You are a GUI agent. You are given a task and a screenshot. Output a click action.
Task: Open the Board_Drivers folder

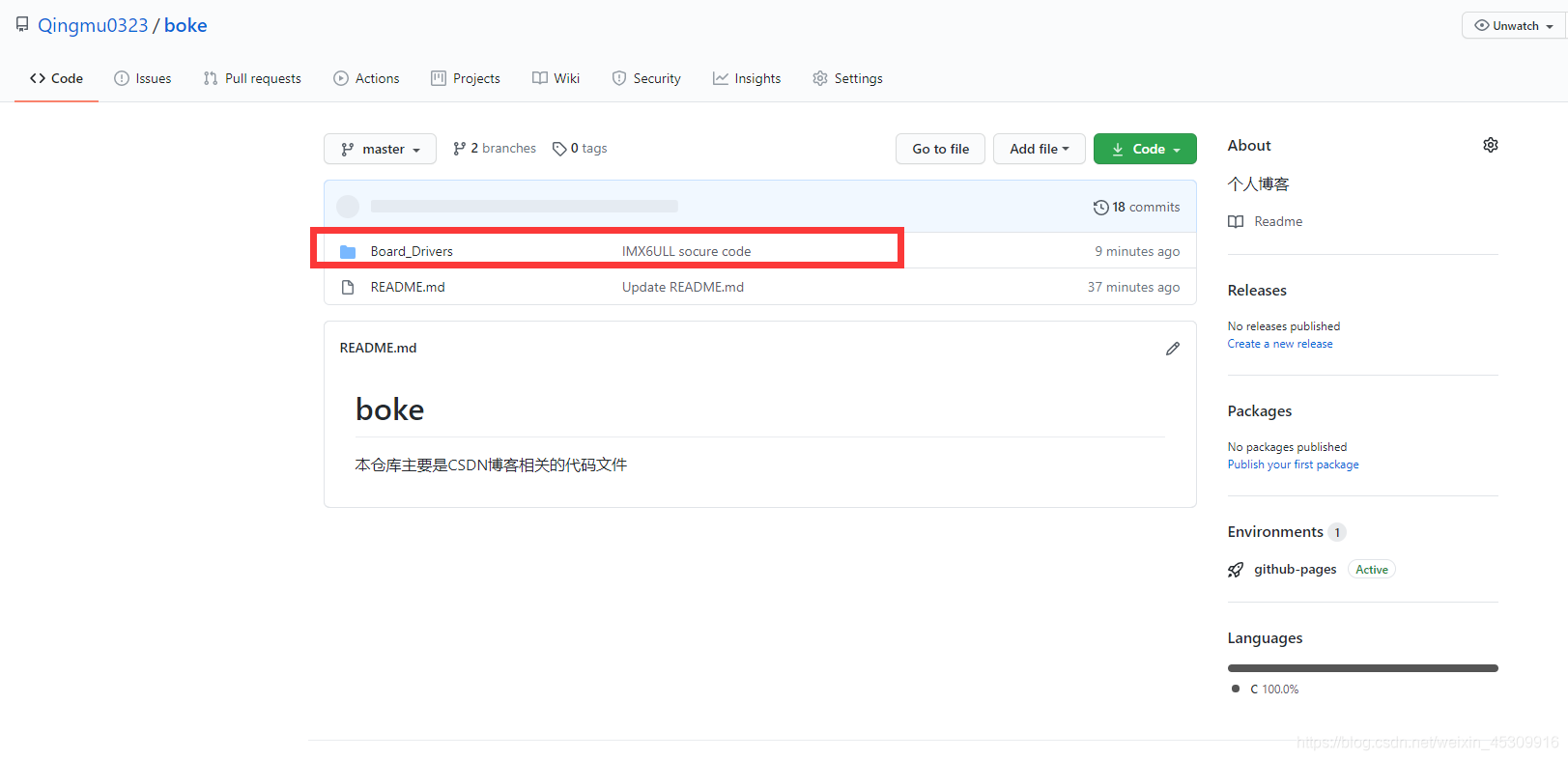click(412, 251)
